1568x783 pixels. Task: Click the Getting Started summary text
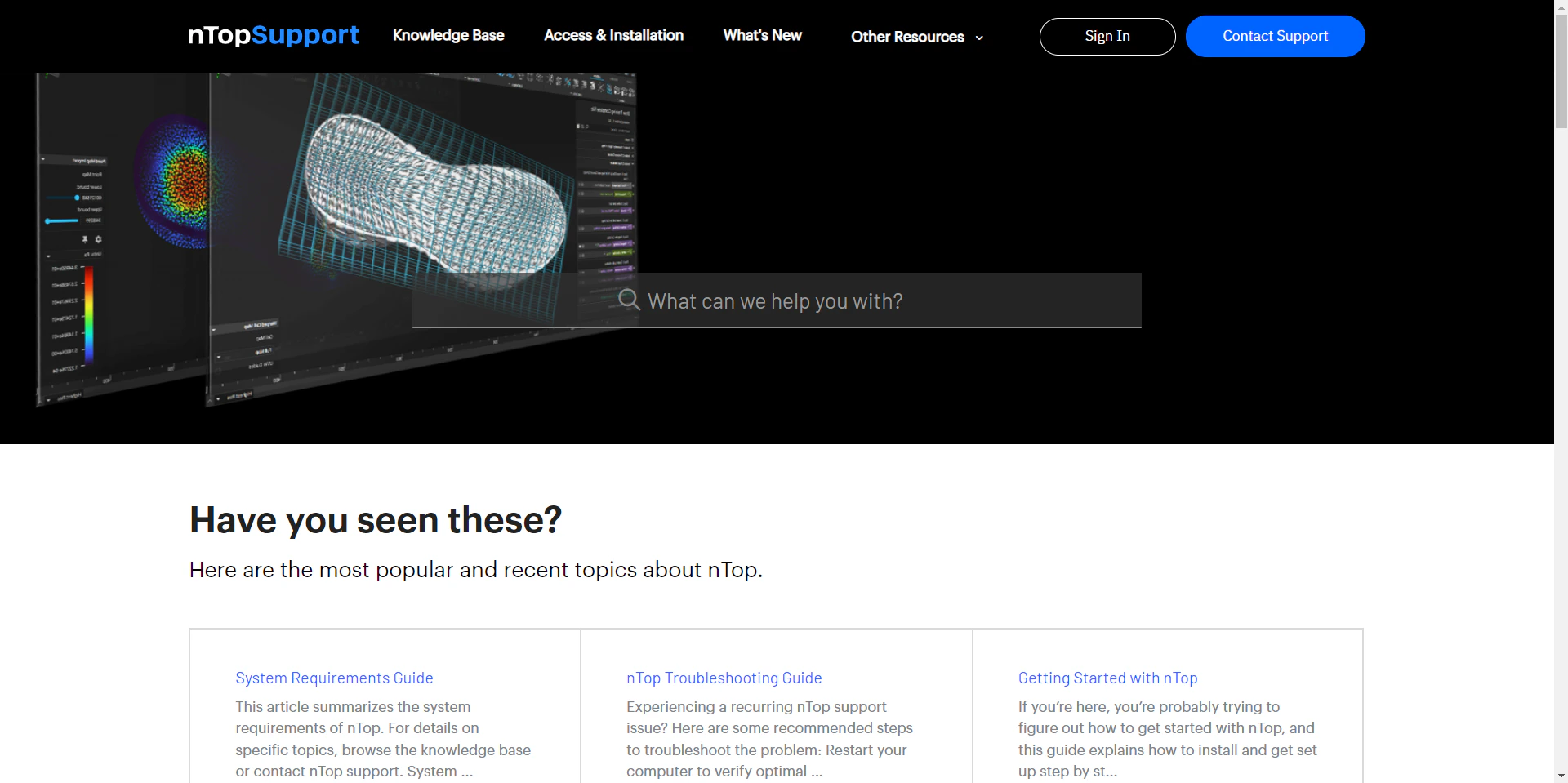coord(1167,739)
